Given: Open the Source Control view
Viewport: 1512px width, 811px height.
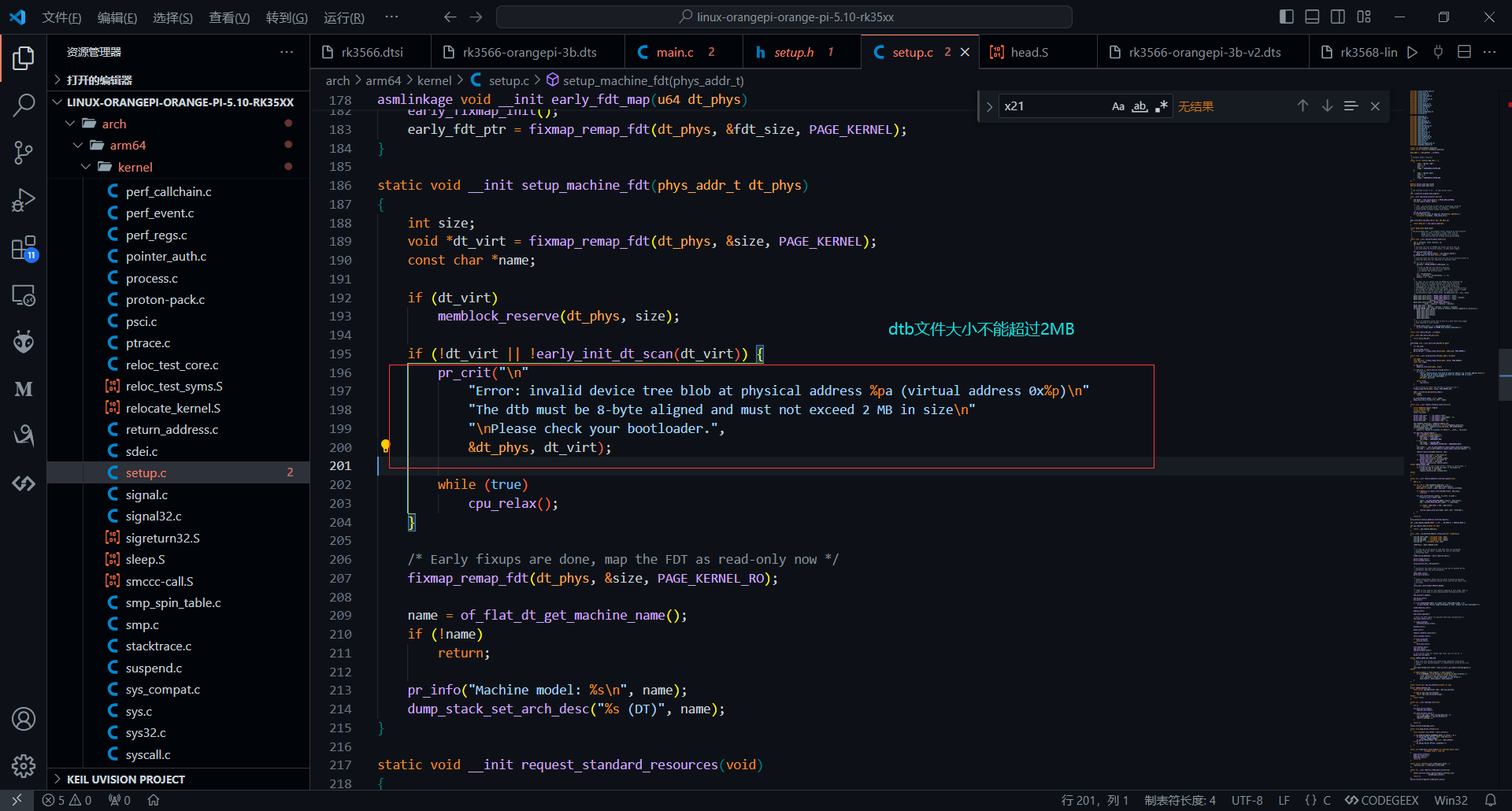Looking at the screenshot, I should pos(24,152).
